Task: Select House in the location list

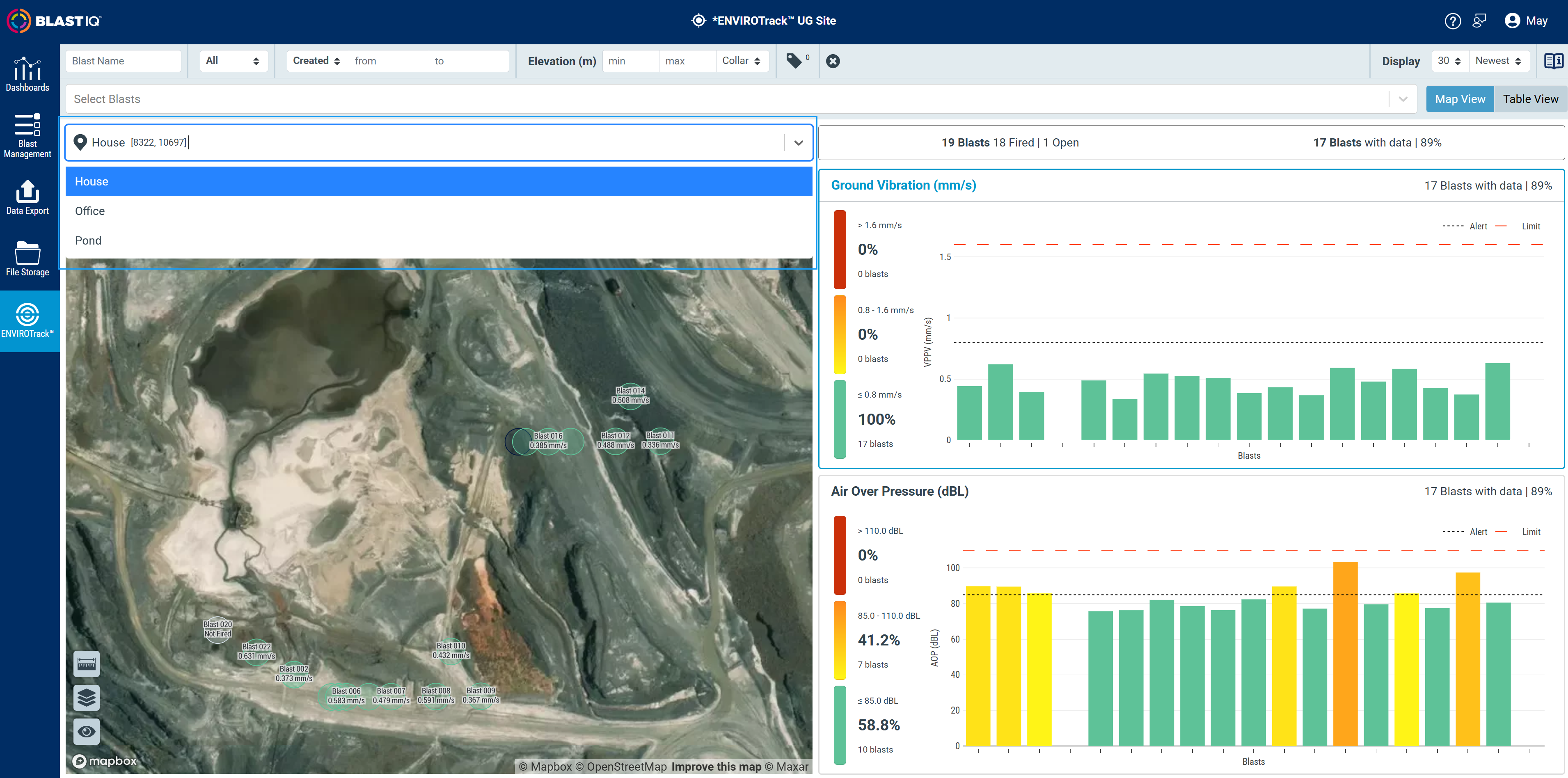Action: [439, 181]
